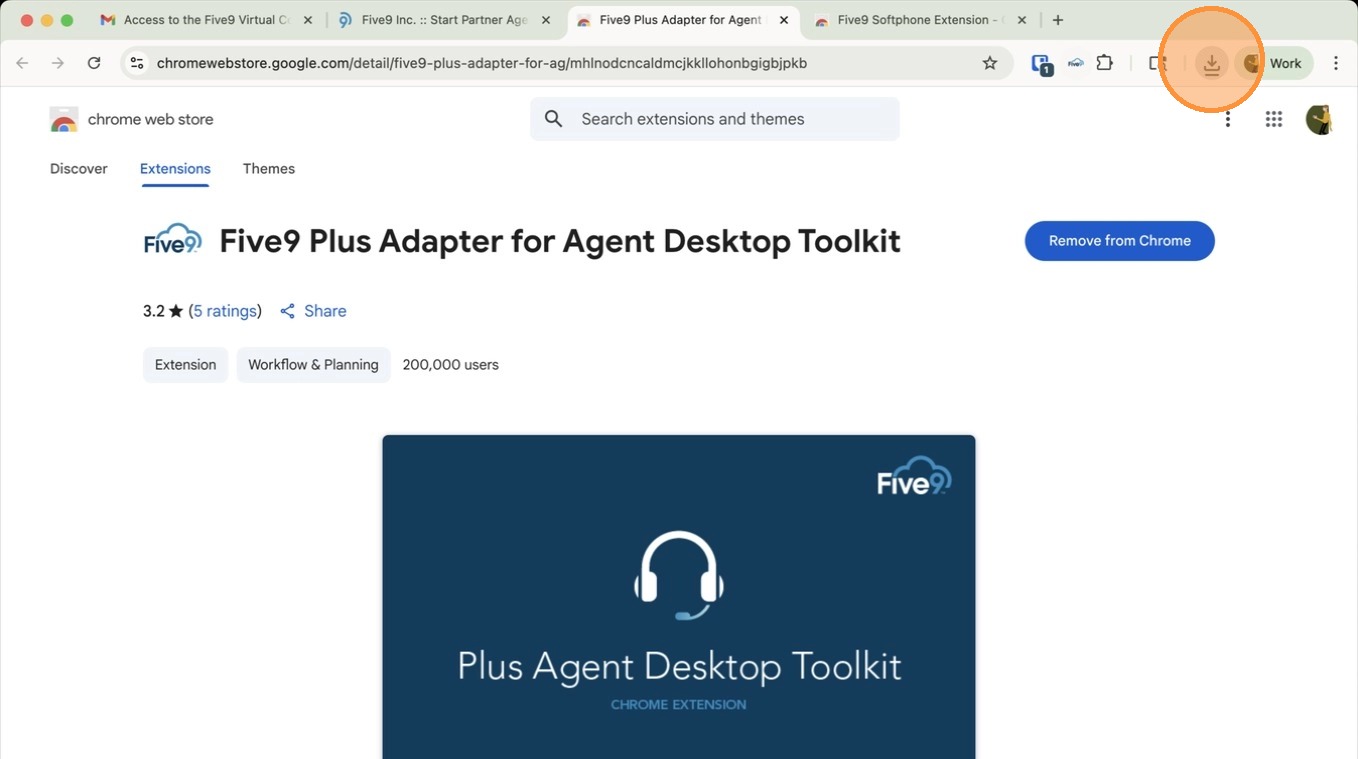
Task: Reload the current page
Action: click(x=94, y=63)
